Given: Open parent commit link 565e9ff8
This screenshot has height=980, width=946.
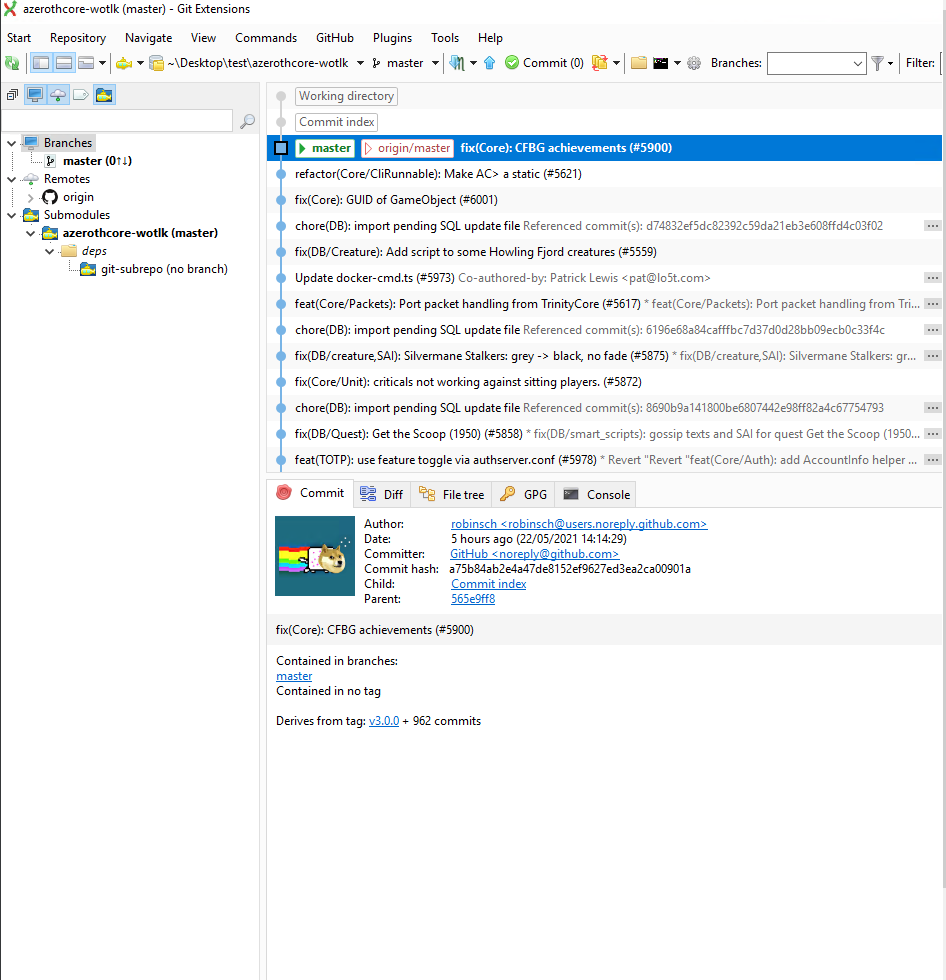Looking at the screenshot, I should (473, 599).
